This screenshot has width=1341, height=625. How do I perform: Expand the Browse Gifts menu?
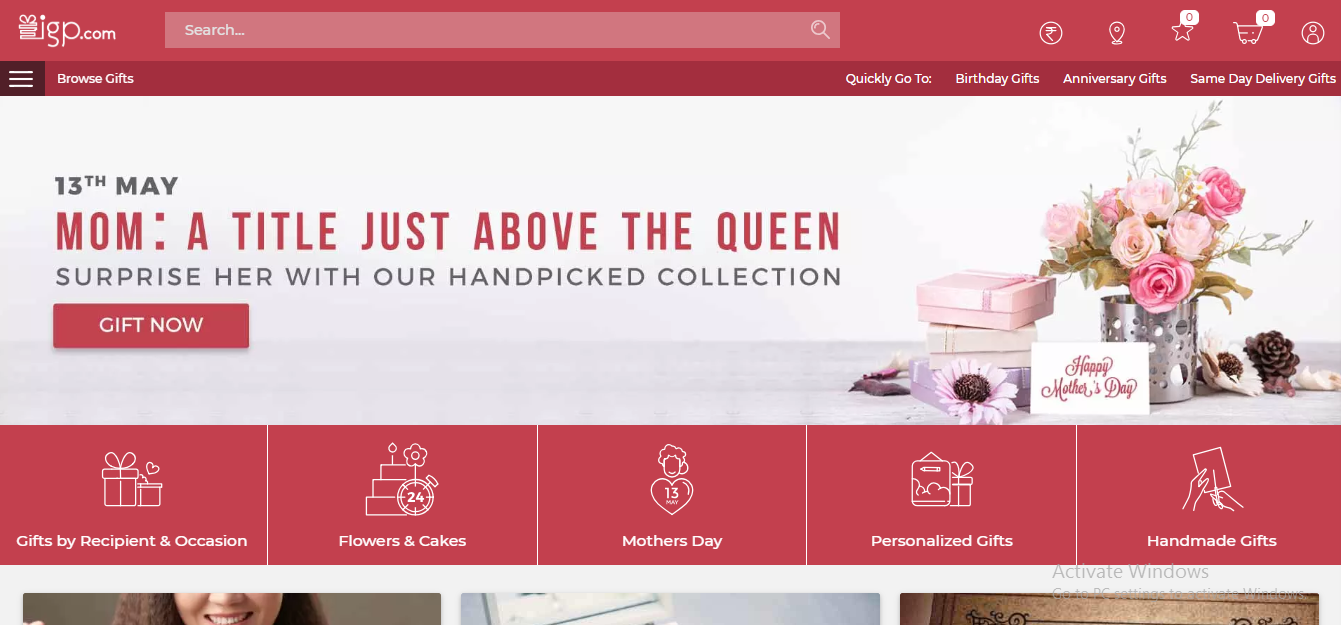(x=95, y=79)
